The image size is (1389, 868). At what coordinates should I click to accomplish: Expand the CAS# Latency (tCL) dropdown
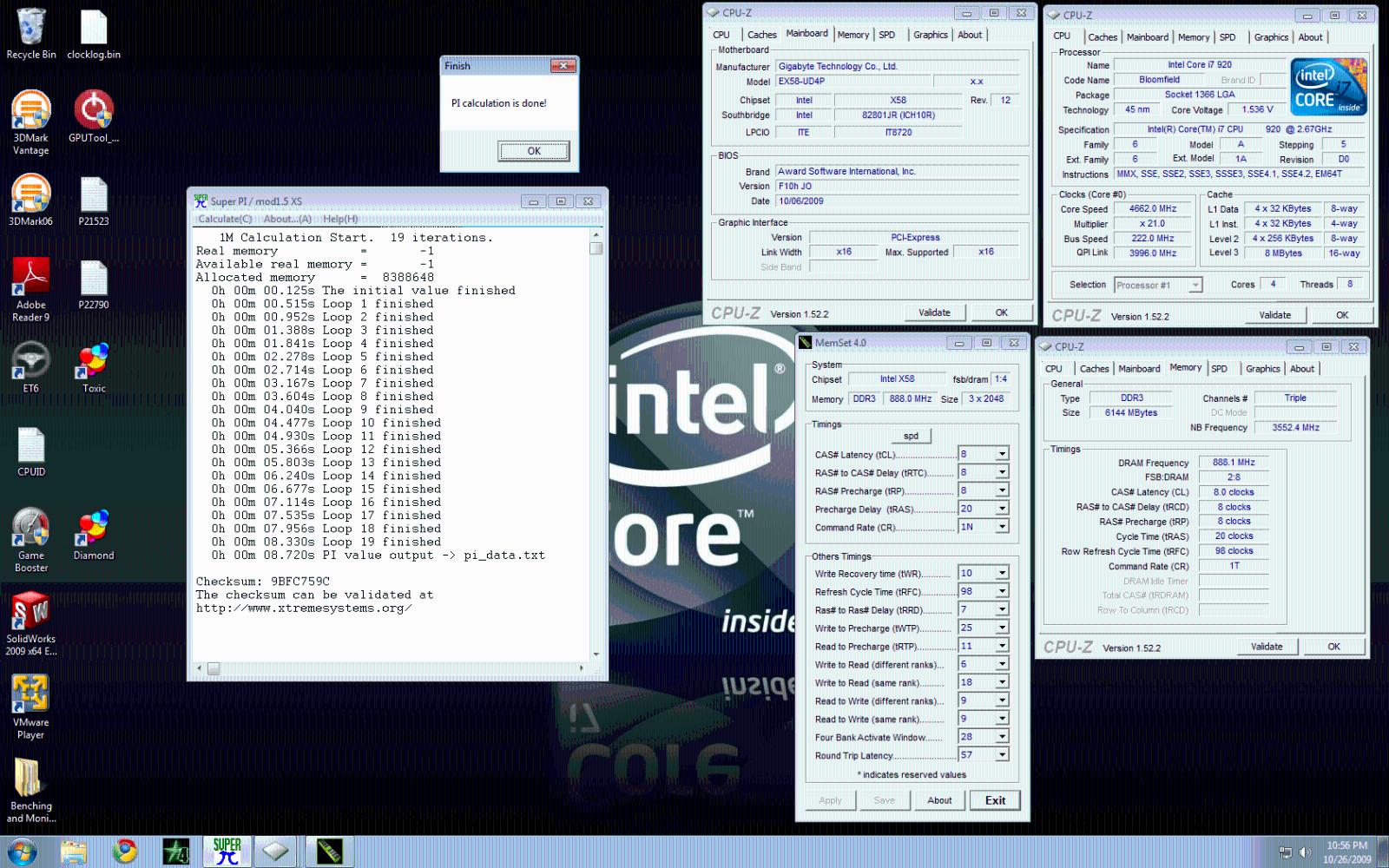1002,454
